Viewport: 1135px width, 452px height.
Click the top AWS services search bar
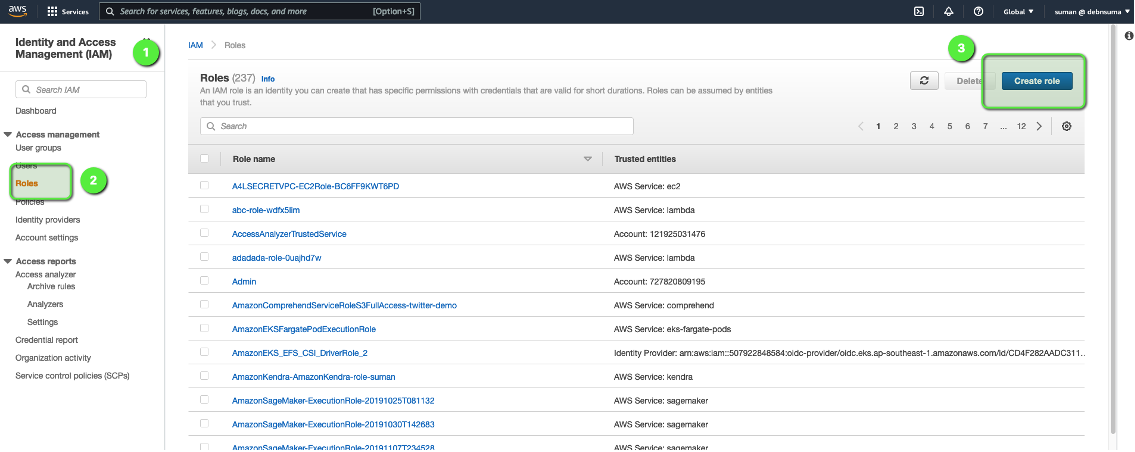click(259, 12)
